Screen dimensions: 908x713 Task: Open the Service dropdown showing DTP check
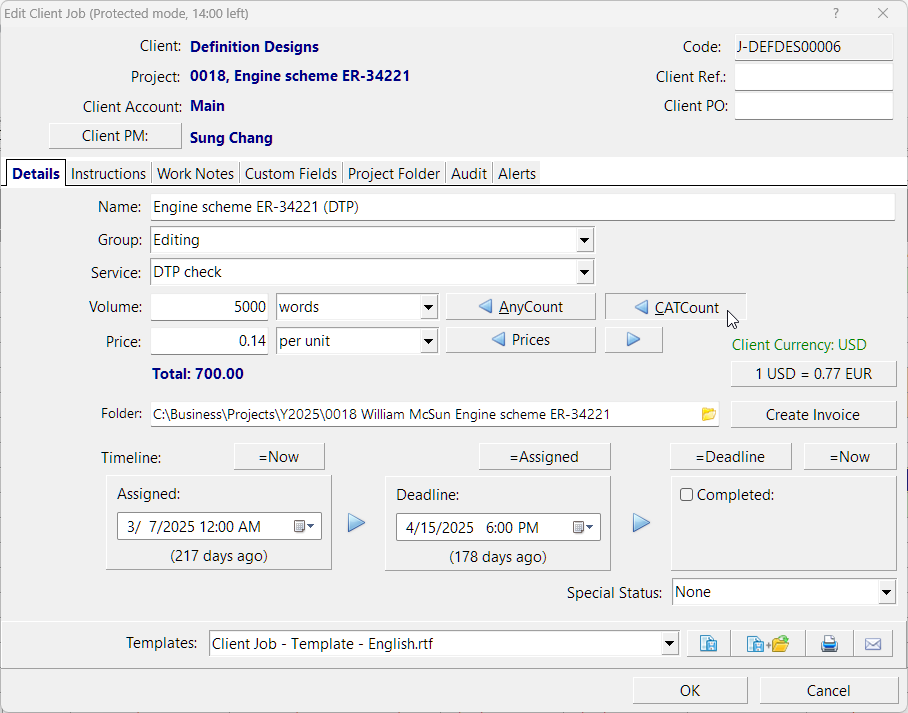[x=584, y=272]
